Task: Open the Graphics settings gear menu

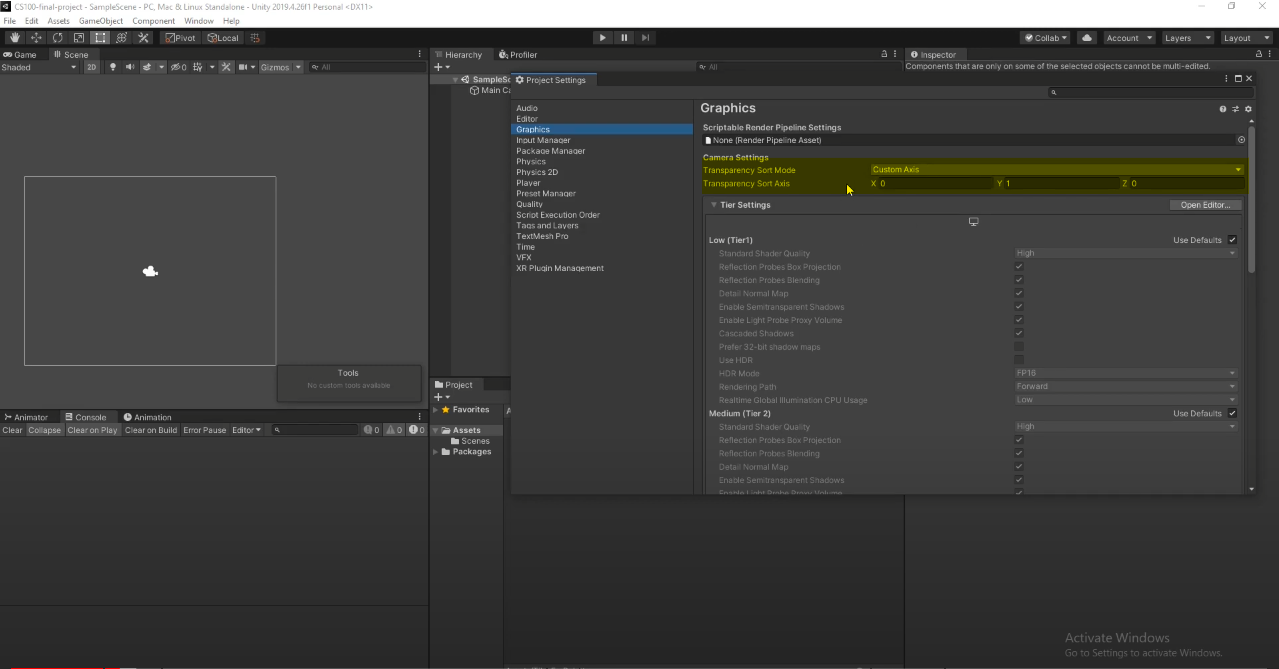Action: pos(1248,109)
